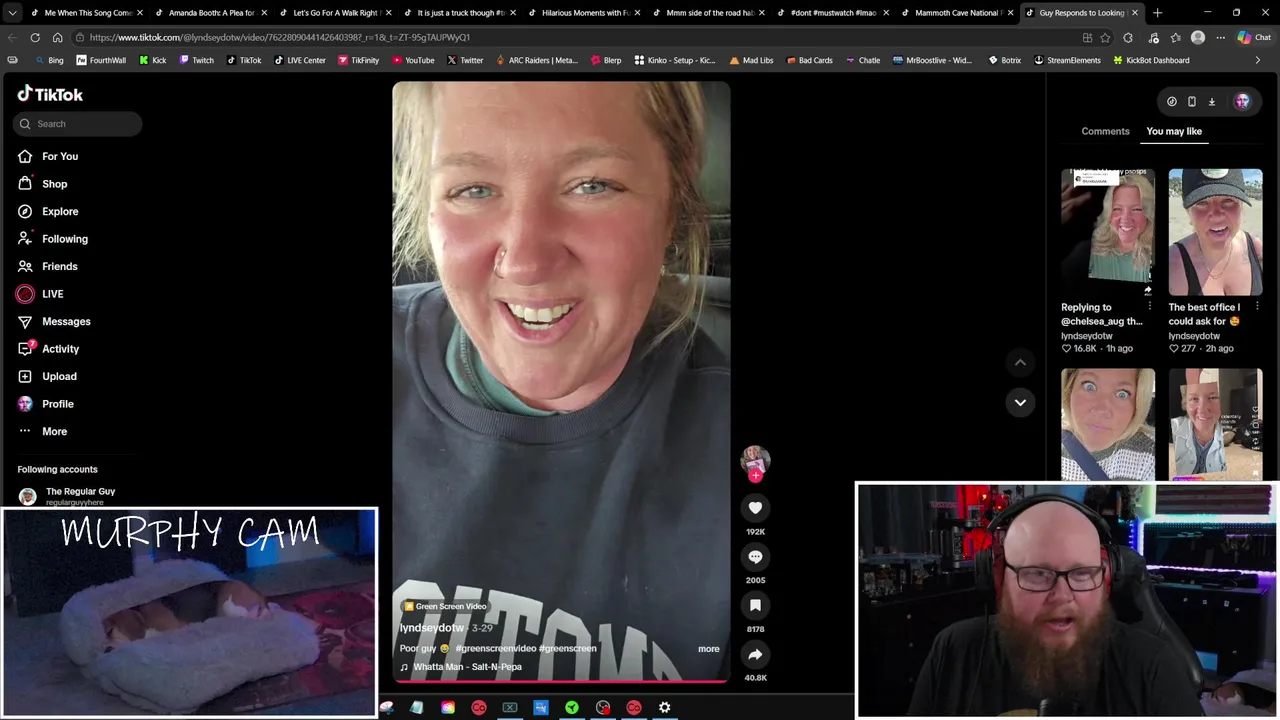Share the video using the arrow icon
This screenshot has width=1280, height=720.
(x=755, y=654)
